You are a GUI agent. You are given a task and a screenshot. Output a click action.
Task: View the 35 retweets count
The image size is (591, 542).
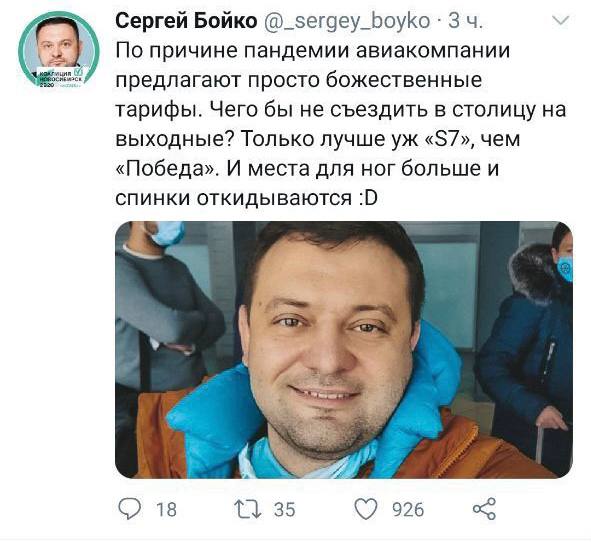click(285, 510)
